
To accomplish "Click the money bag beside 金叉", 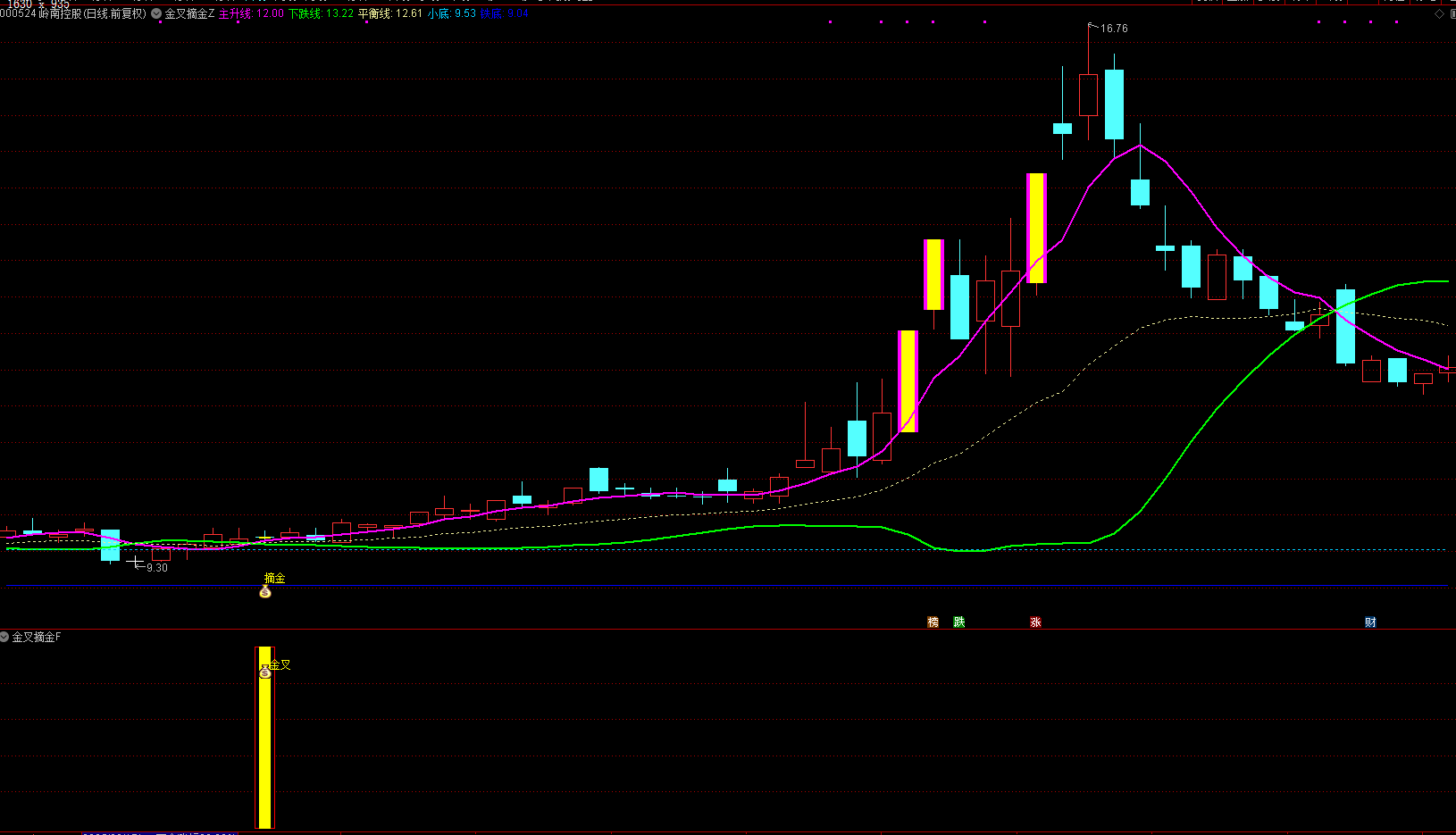I will pos(264,671).
